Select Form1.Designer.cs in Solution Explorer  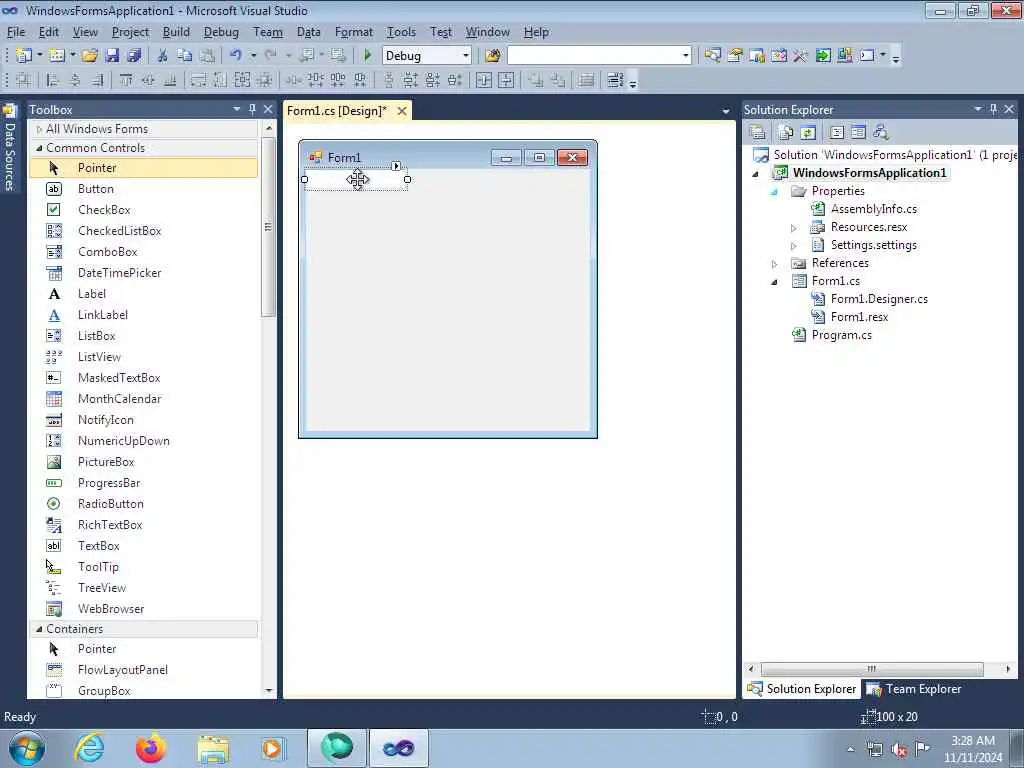pos(879,299)
